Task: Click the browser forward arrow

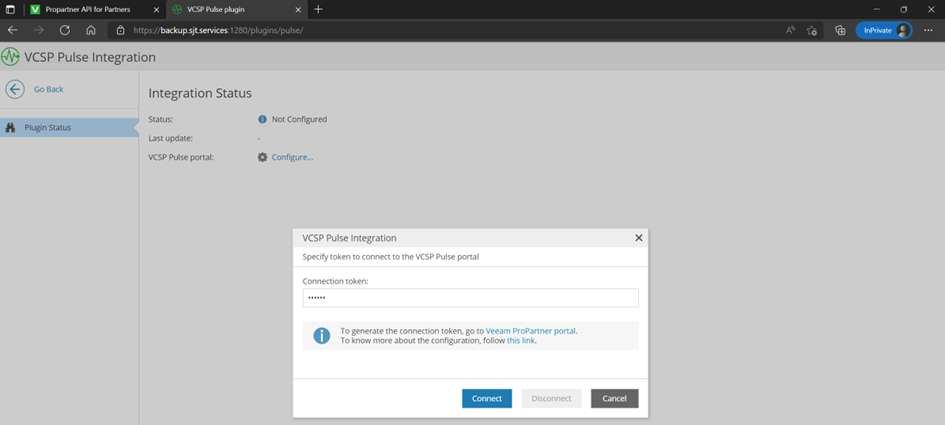Action: tap(39, 30)
